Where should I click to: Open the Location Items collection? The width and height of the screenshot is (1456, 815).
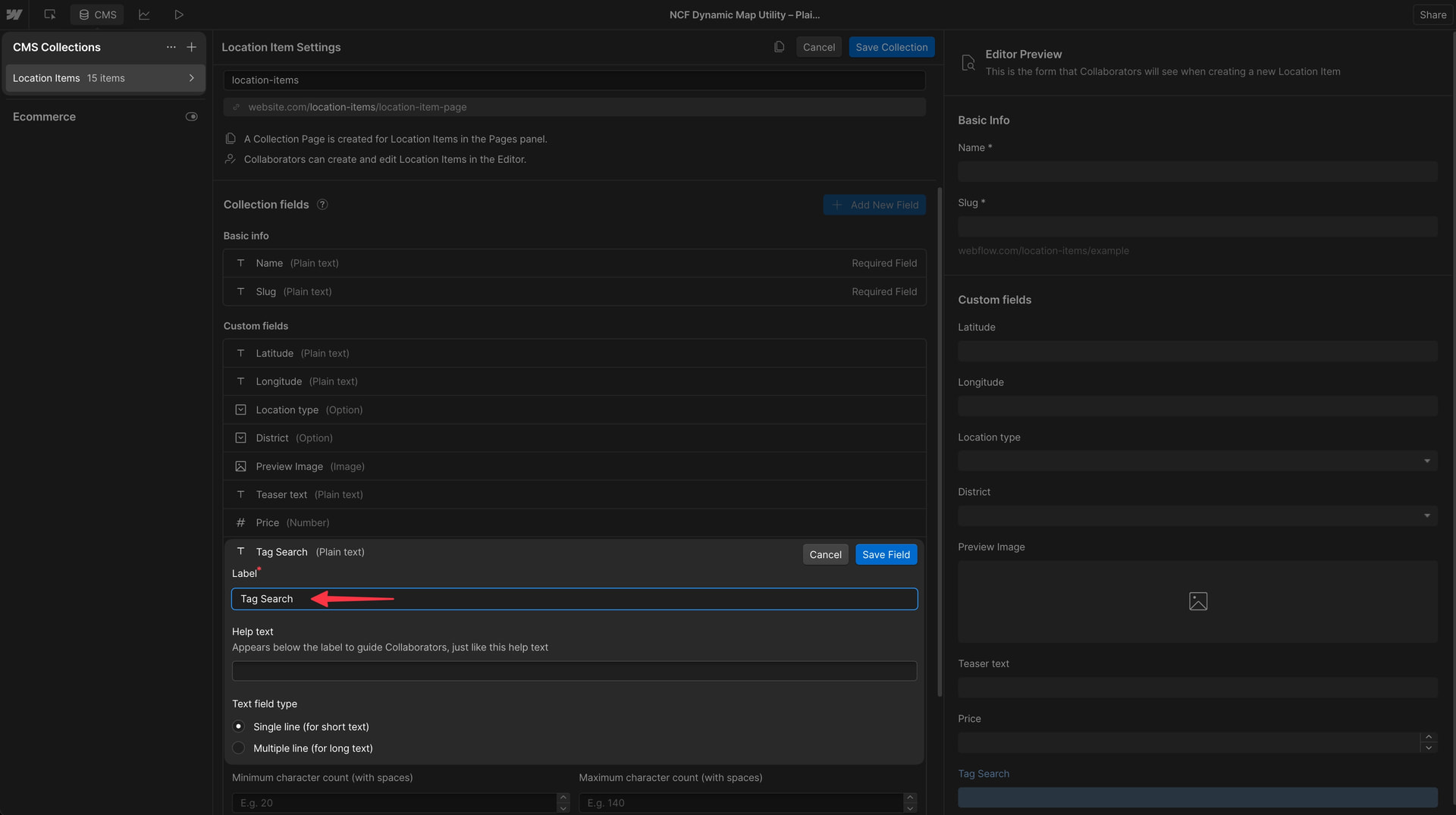pyautogui.click(x=105, y=78)
